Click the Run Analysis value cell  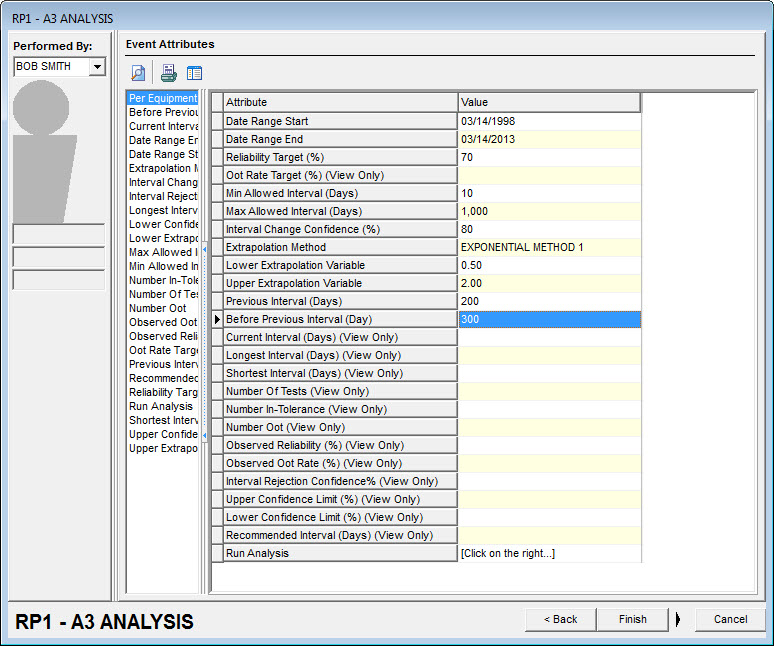(x=549, y=553)
